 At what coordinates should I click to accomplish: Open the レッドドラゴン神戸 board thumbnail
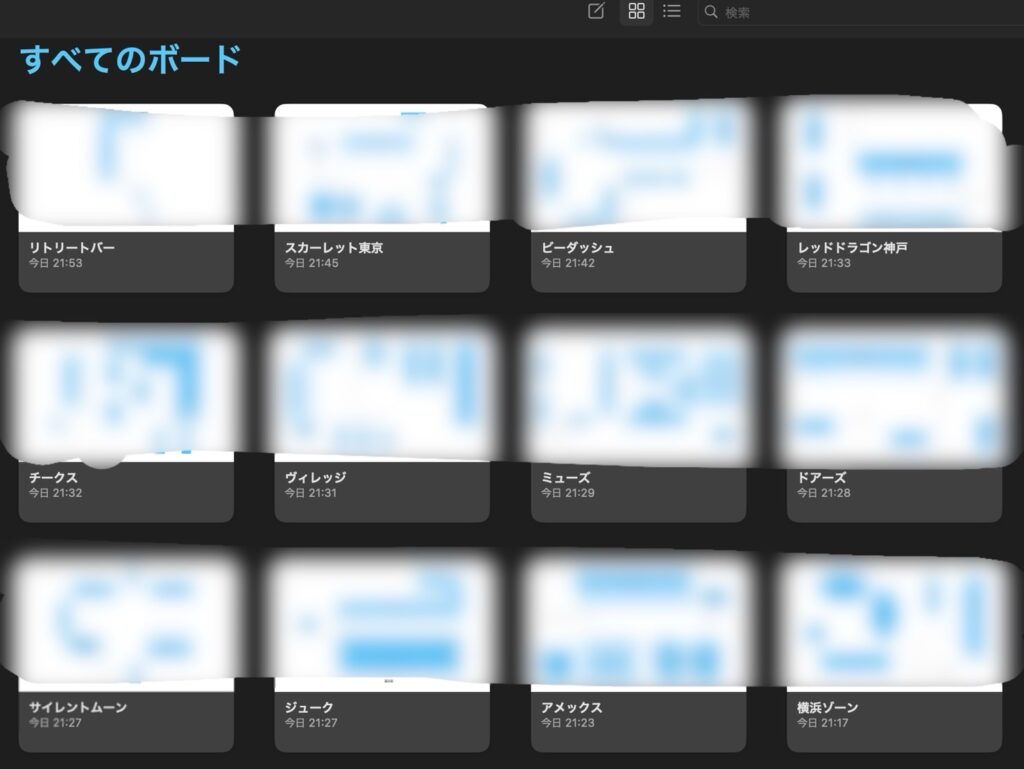point(894,167)
